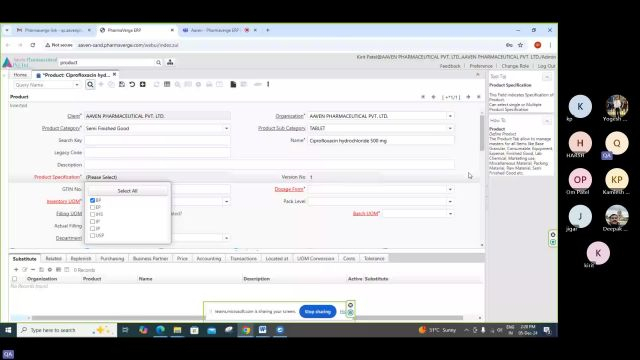
Task: Open the Pack Level dropdown
Action: tap(450, 202)
